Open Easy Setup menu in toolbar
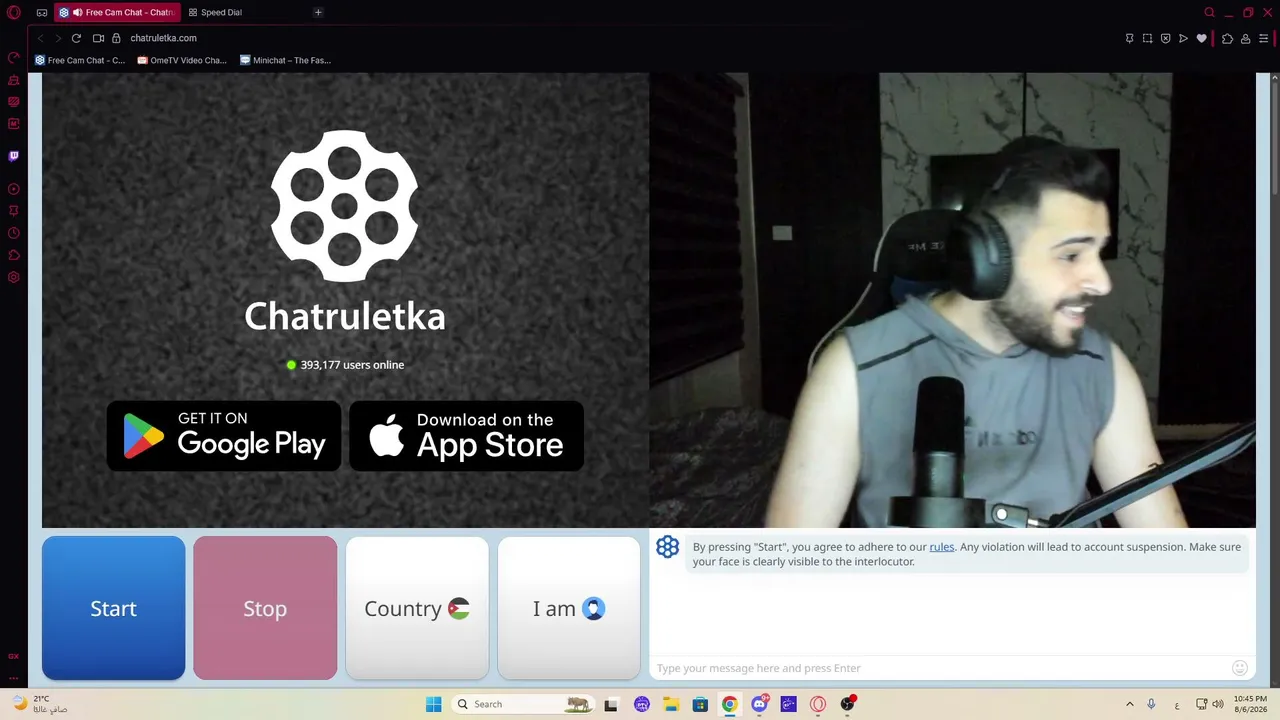 point(1263,38)
